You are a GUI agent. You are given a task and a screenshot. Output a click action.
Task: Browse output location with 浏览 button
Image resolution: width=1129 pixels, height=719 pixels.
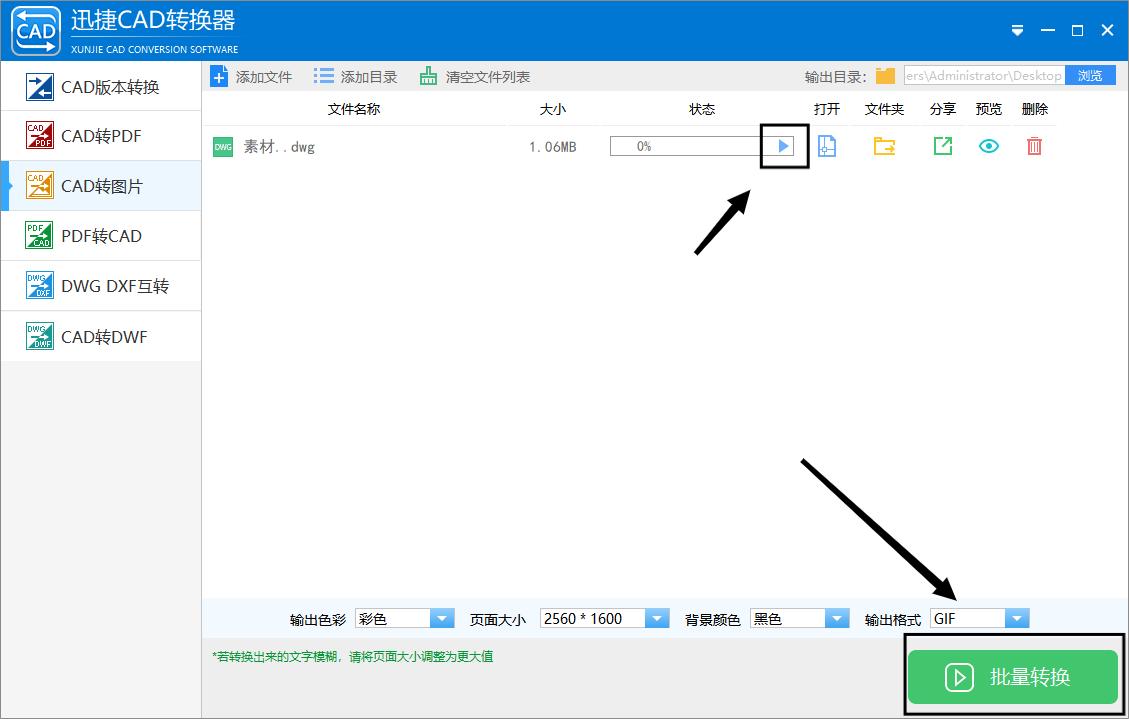[1089, 74]
